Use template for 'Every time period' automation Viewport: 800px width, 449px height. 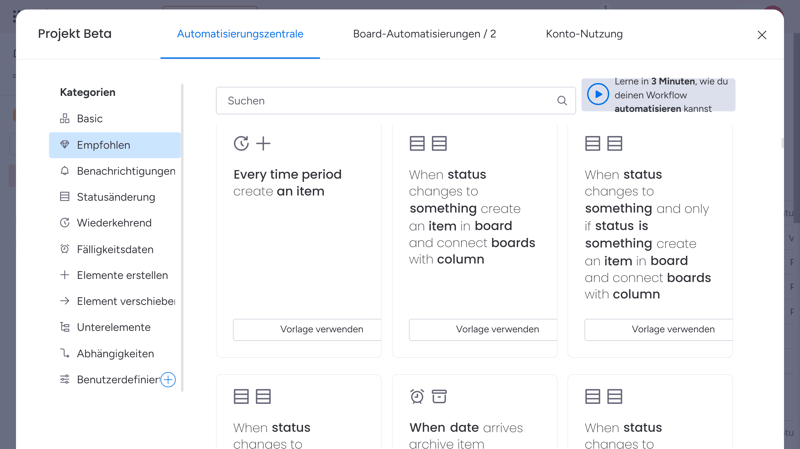point(308,329)
